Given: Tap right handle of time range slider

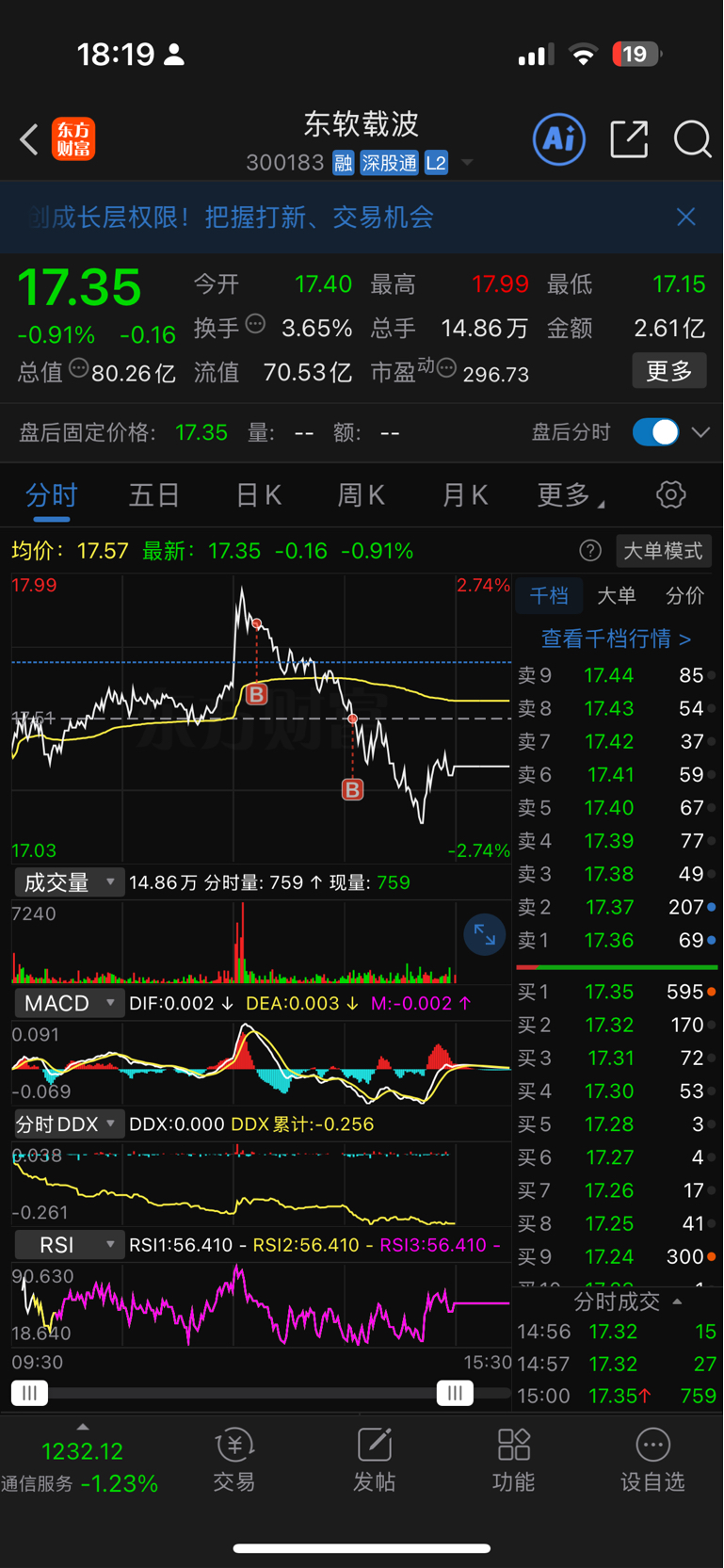Looking at the screenshot, I should [x=455, y=1393].
